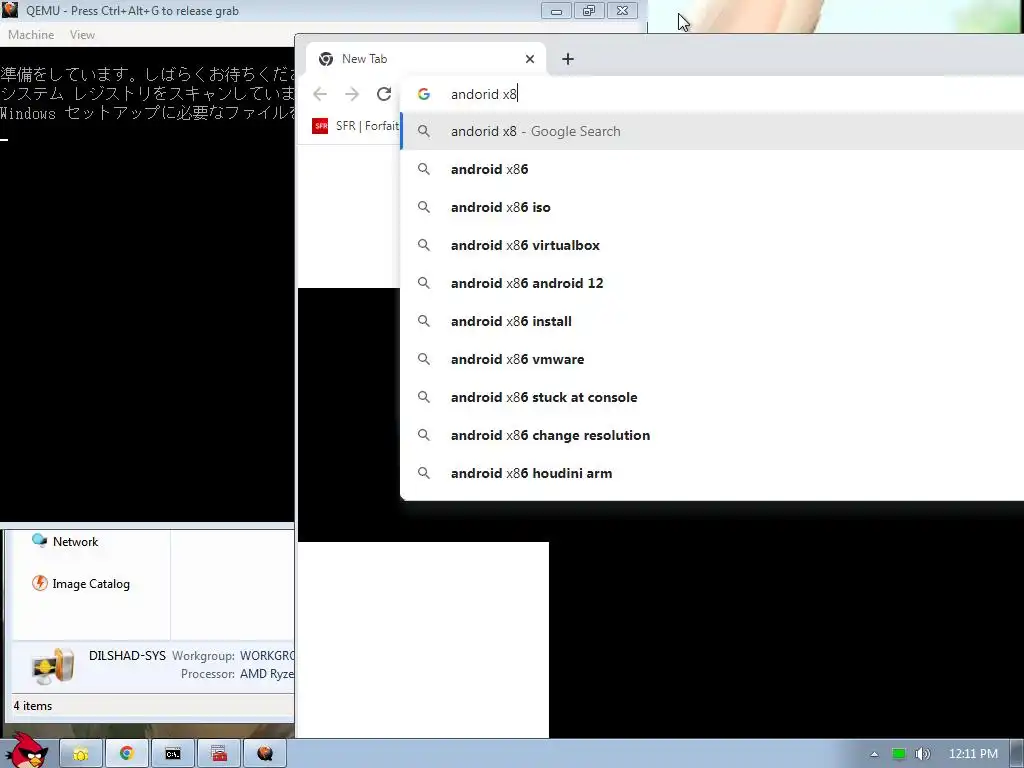Pick 'android x86 install' suggestion
The width and height of the screenshot is (1024, 768).
click(712, 321)
